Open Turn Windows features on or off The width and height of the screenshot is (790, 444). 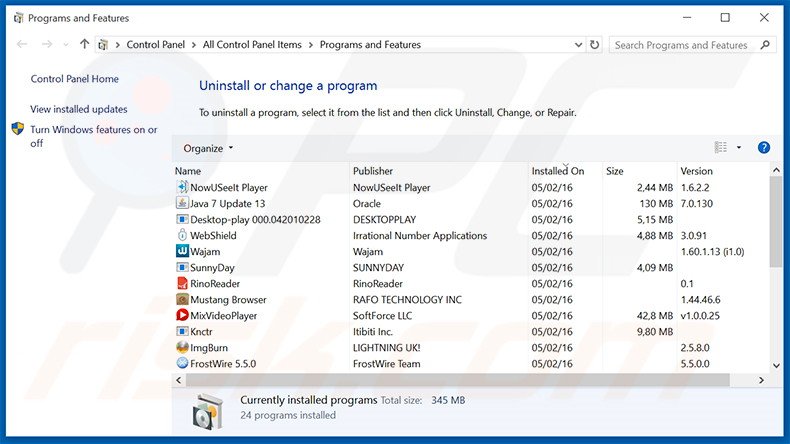tap(94, 136)
